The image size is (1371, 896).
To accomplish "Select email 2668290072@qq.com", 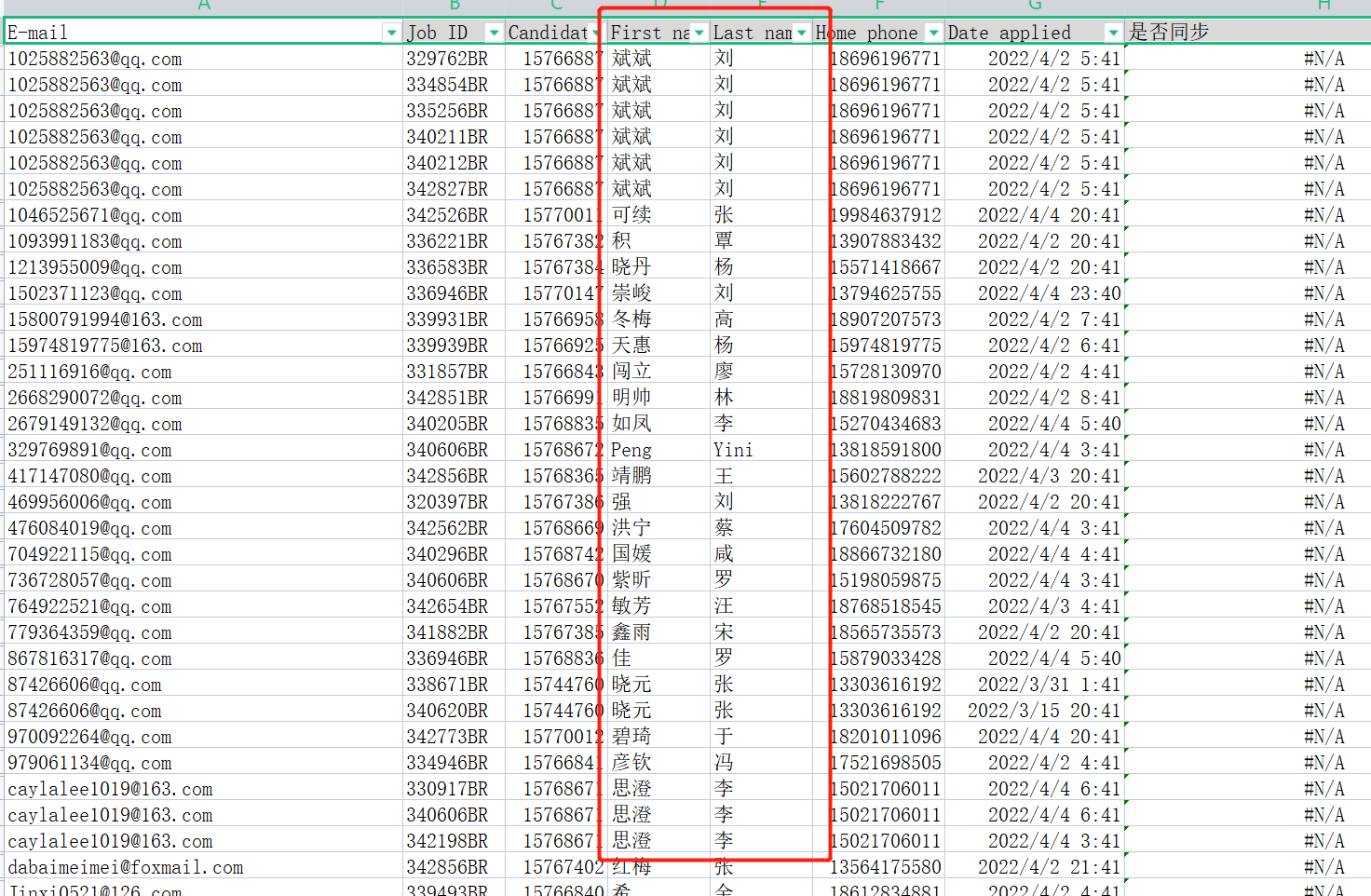I will pos(95,398).
